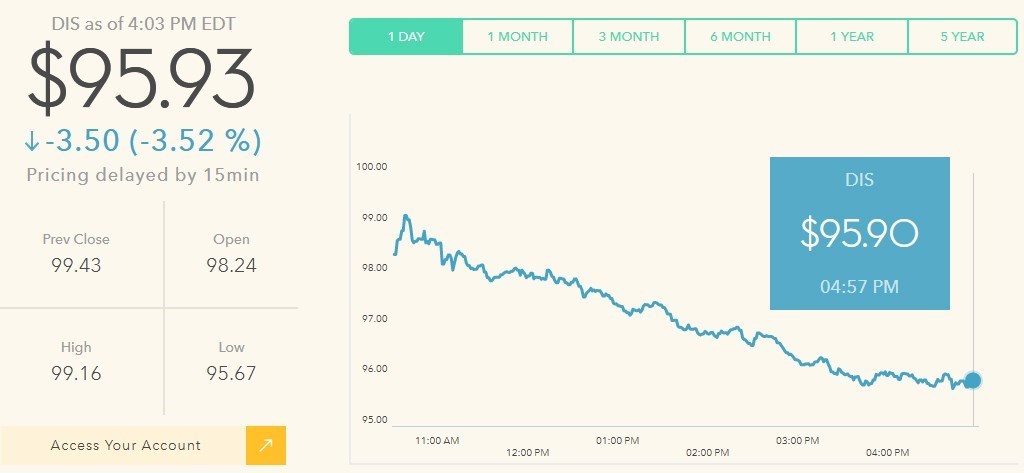This screenshot has height=473, width=1024.
Task: Click the Open value 98.24
Action: point(231,265)
